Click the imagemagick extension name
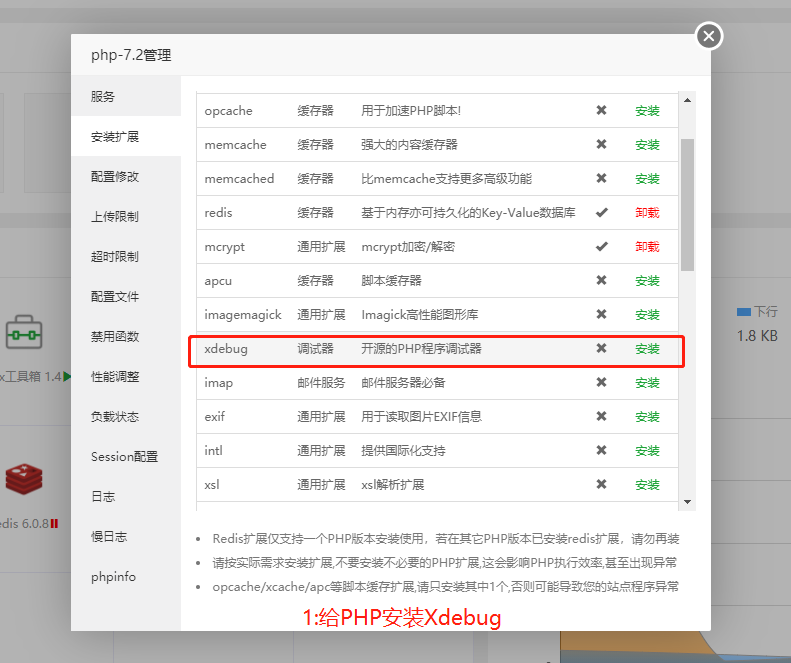Screen dimensions: 791x663 243,315
